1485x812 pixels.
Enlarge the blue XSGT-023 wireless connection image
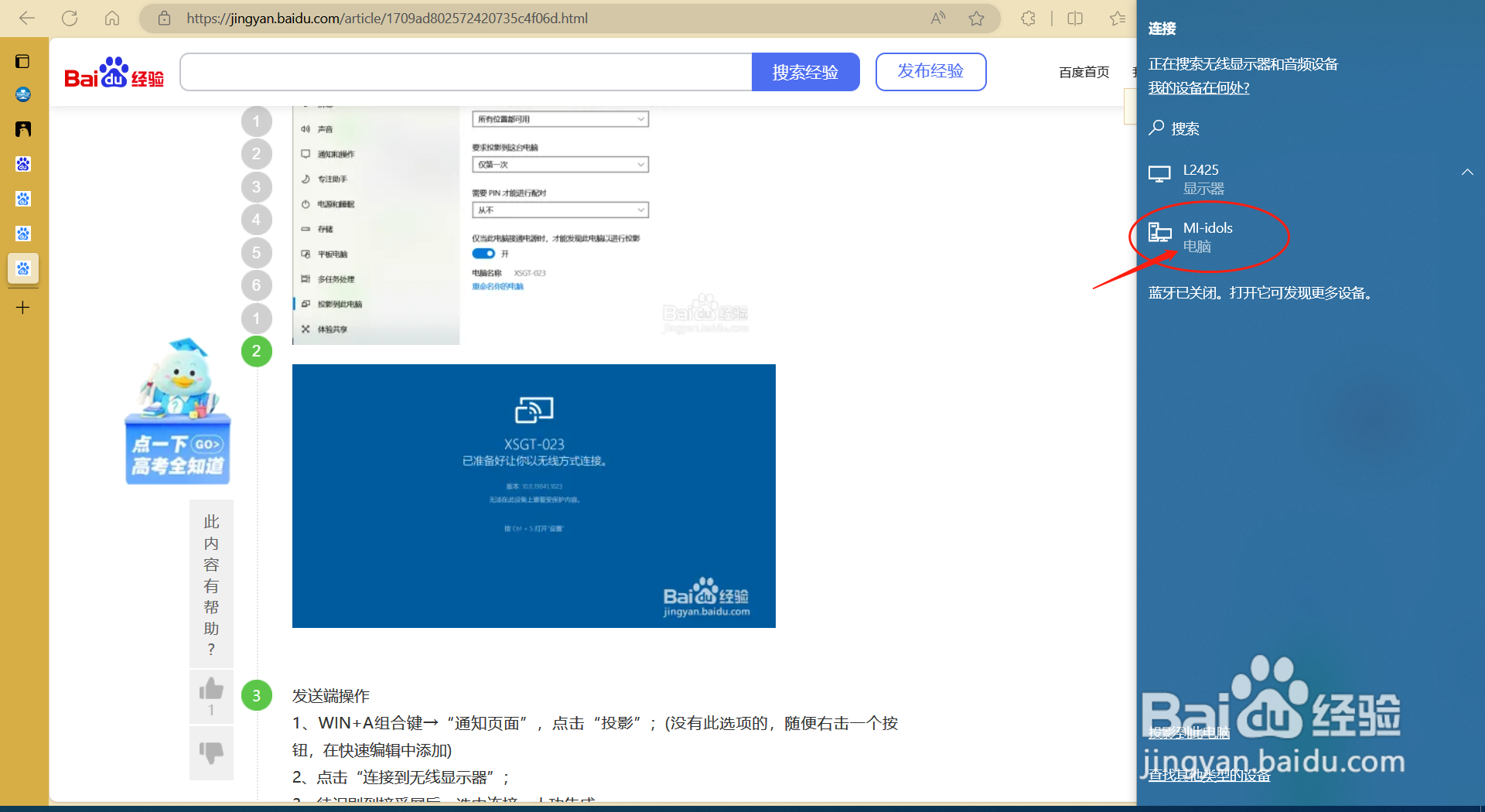[534, 496]
